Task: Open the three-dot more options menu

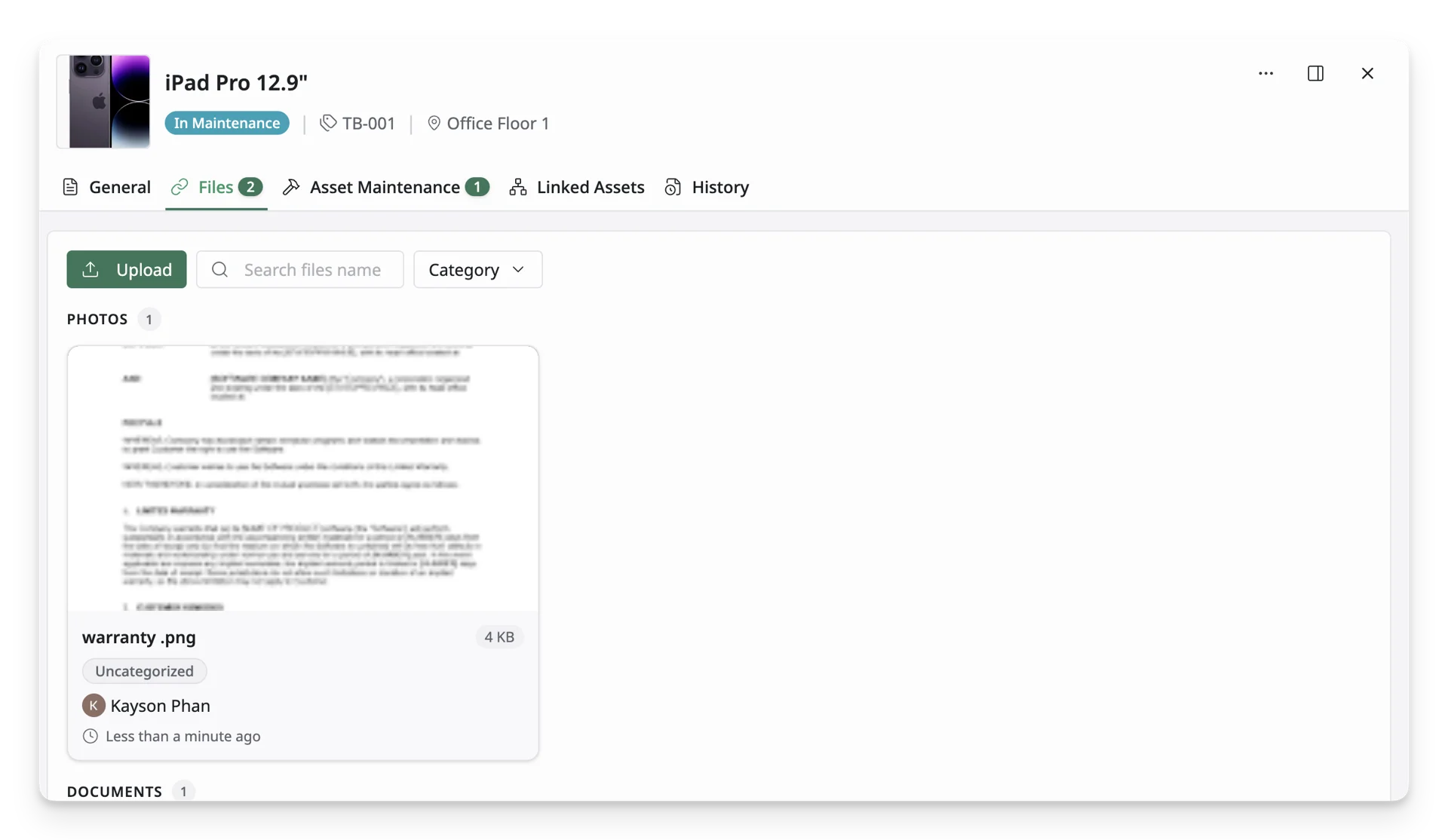Action: point(1265,73)
